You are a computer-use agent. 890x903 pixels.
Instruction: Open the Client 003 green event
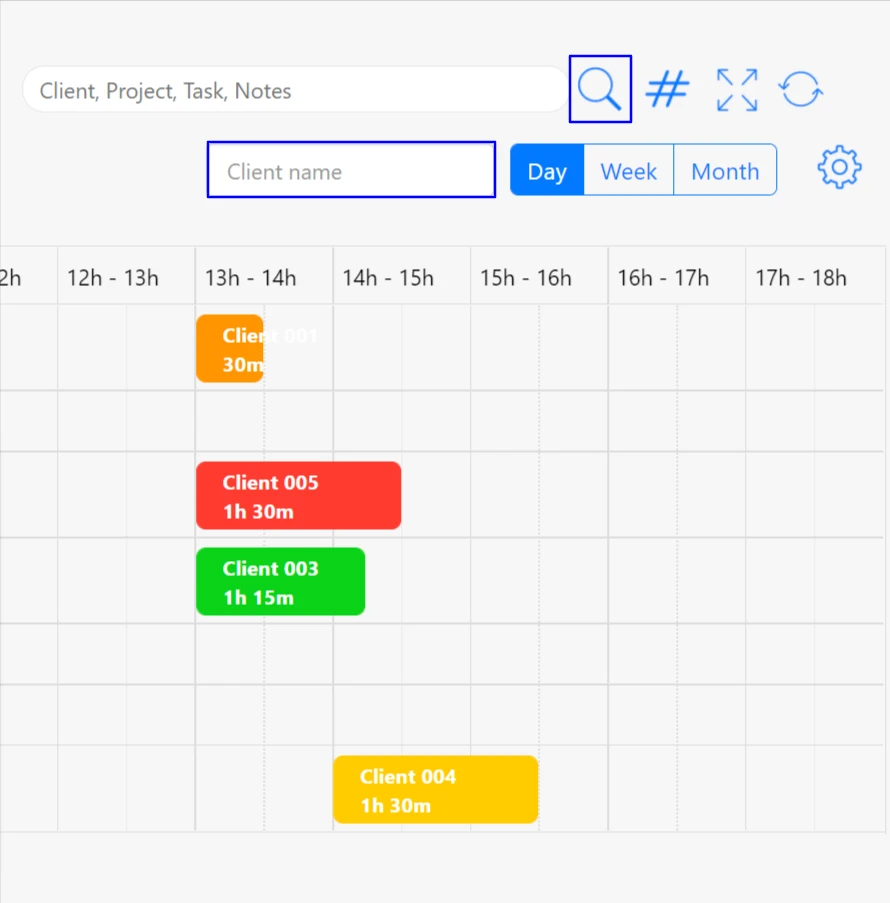click(x=280, y=581)
